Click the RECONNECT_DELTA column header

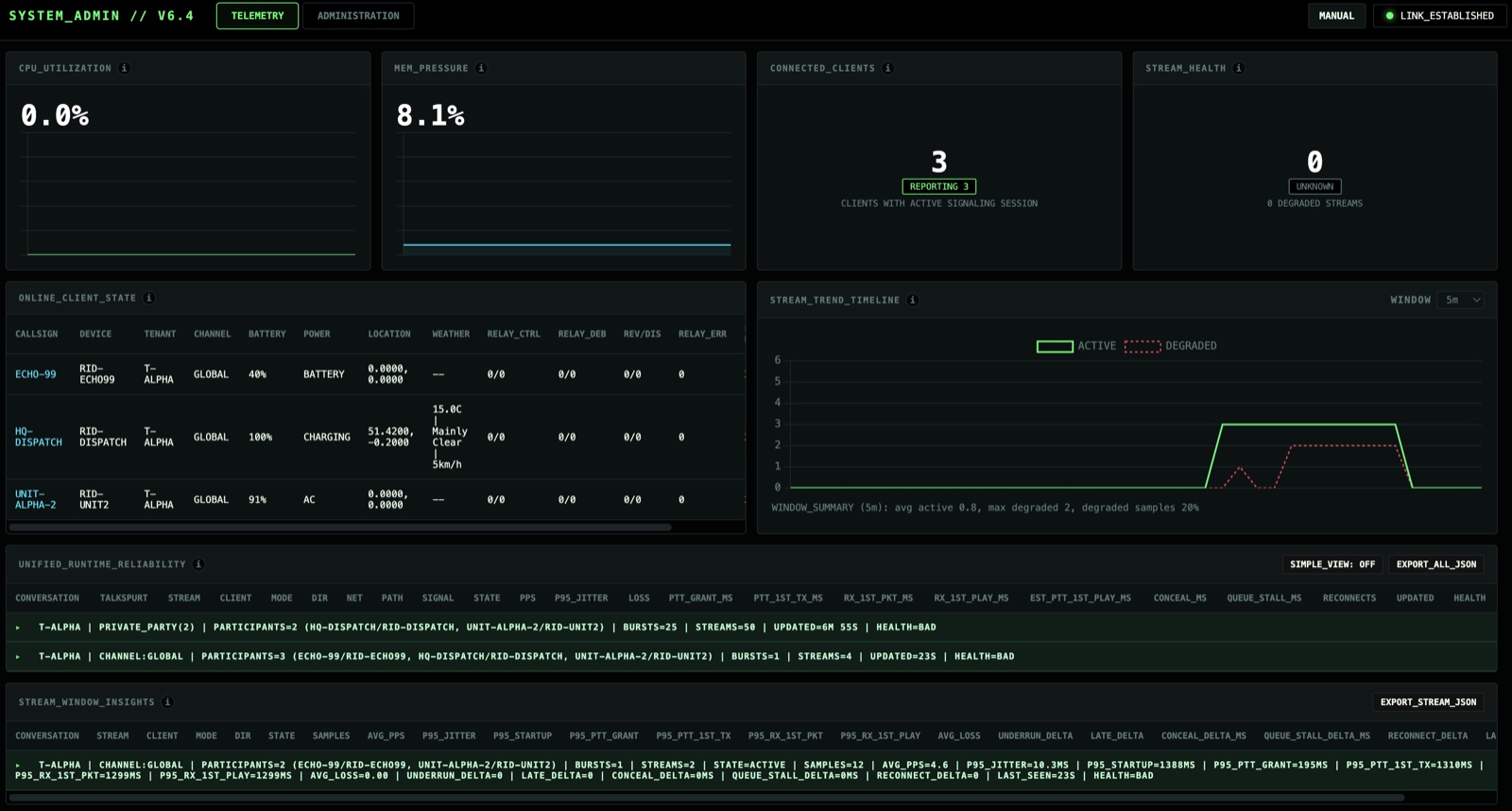click(x=1428, y=735)
